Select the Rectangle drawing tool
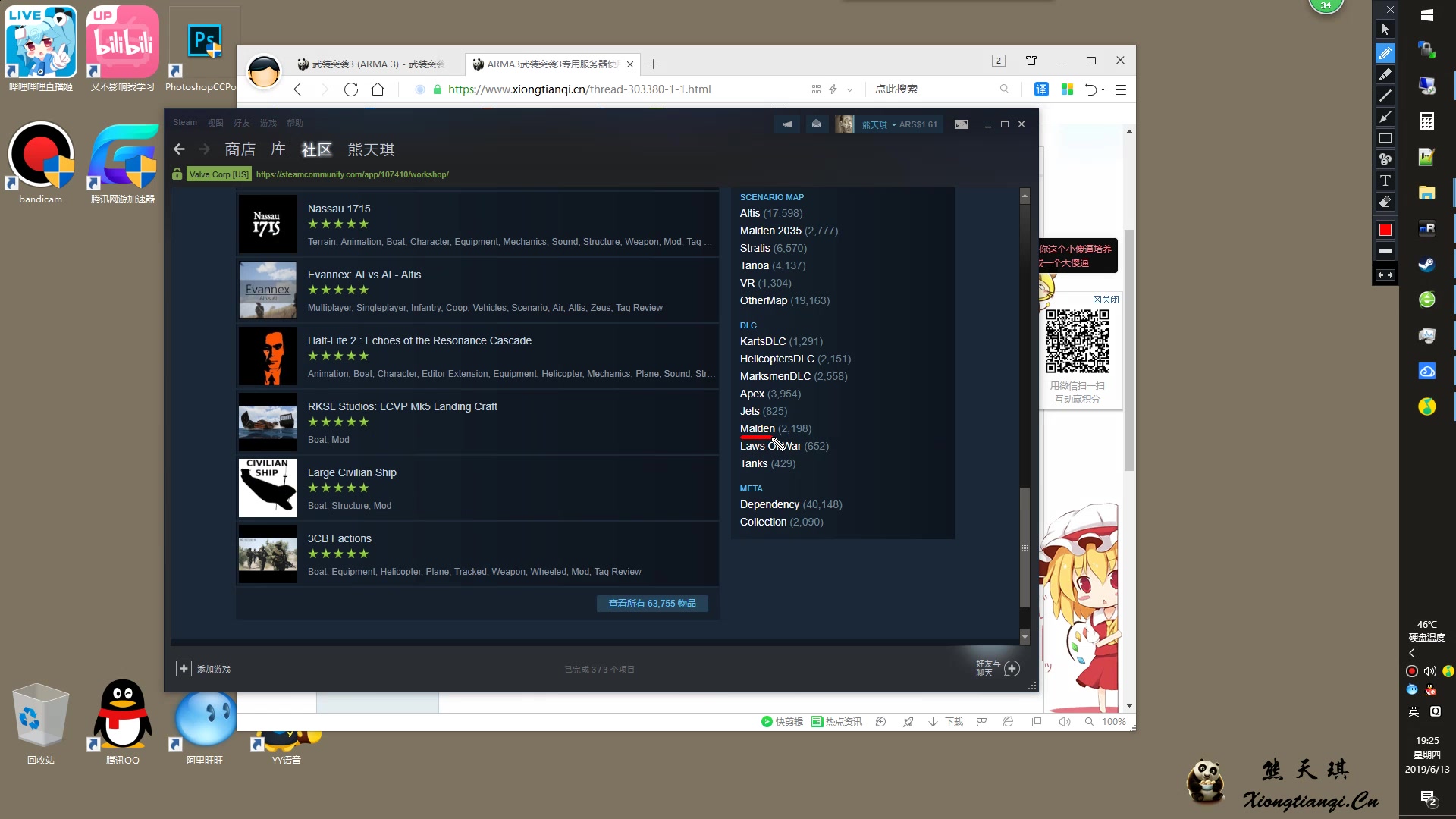The height and width of the screenshot is (819, 1456). (1385, 138)
